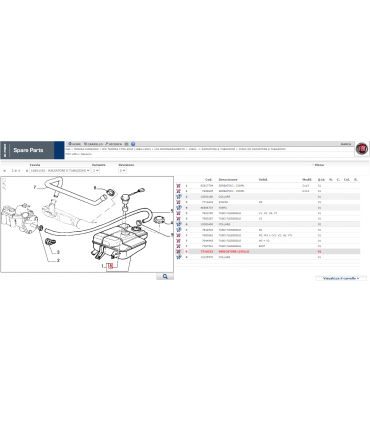Click the small icon at the diagram's top-left corner

4,181
